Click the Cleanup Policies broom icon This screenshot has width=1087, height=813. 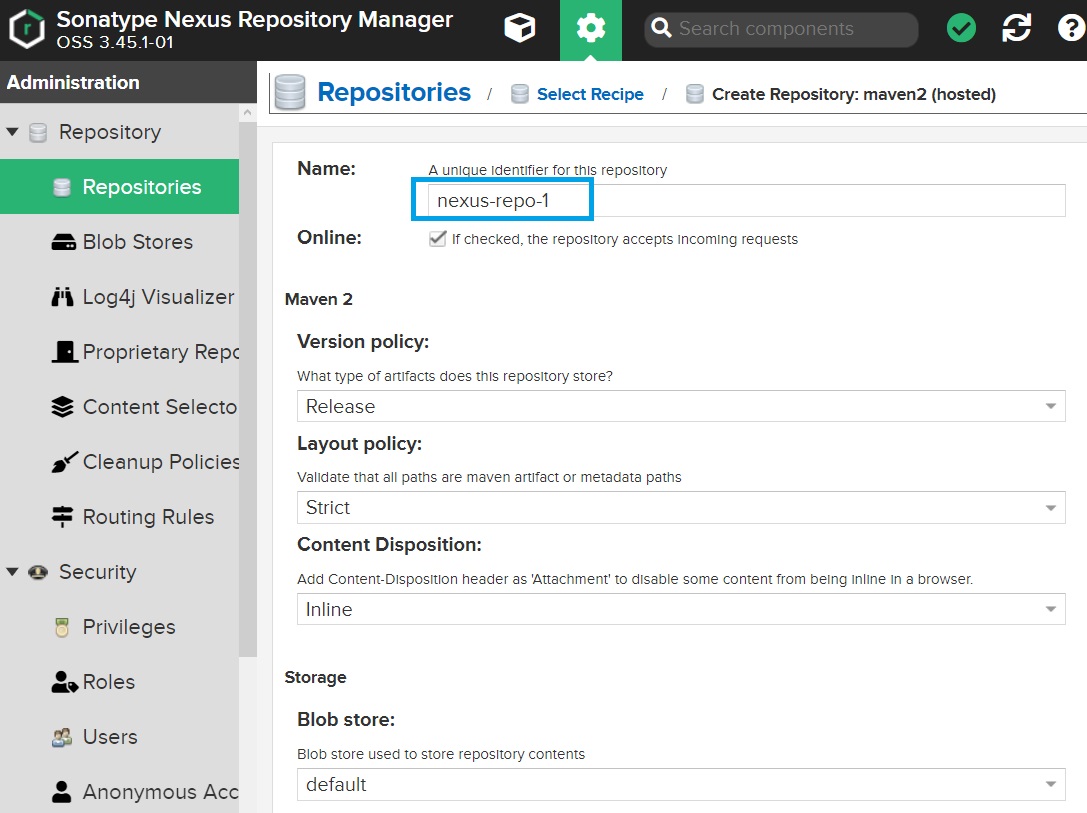pyautogui.click(x=64, y=462)
